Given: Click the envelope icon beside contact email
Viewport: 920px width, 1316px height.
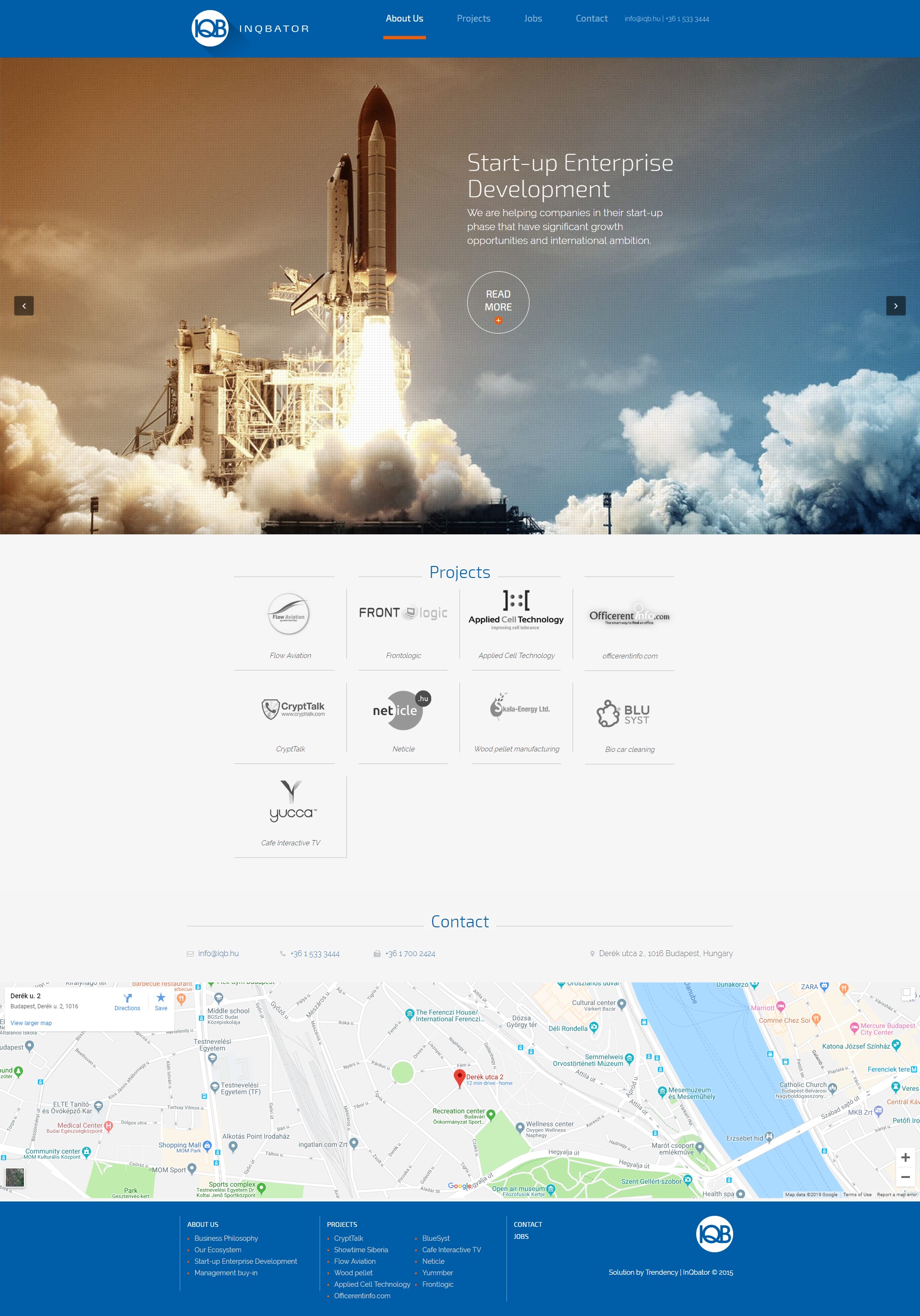Looking at the screenshot, I should [x=190, y=954].
